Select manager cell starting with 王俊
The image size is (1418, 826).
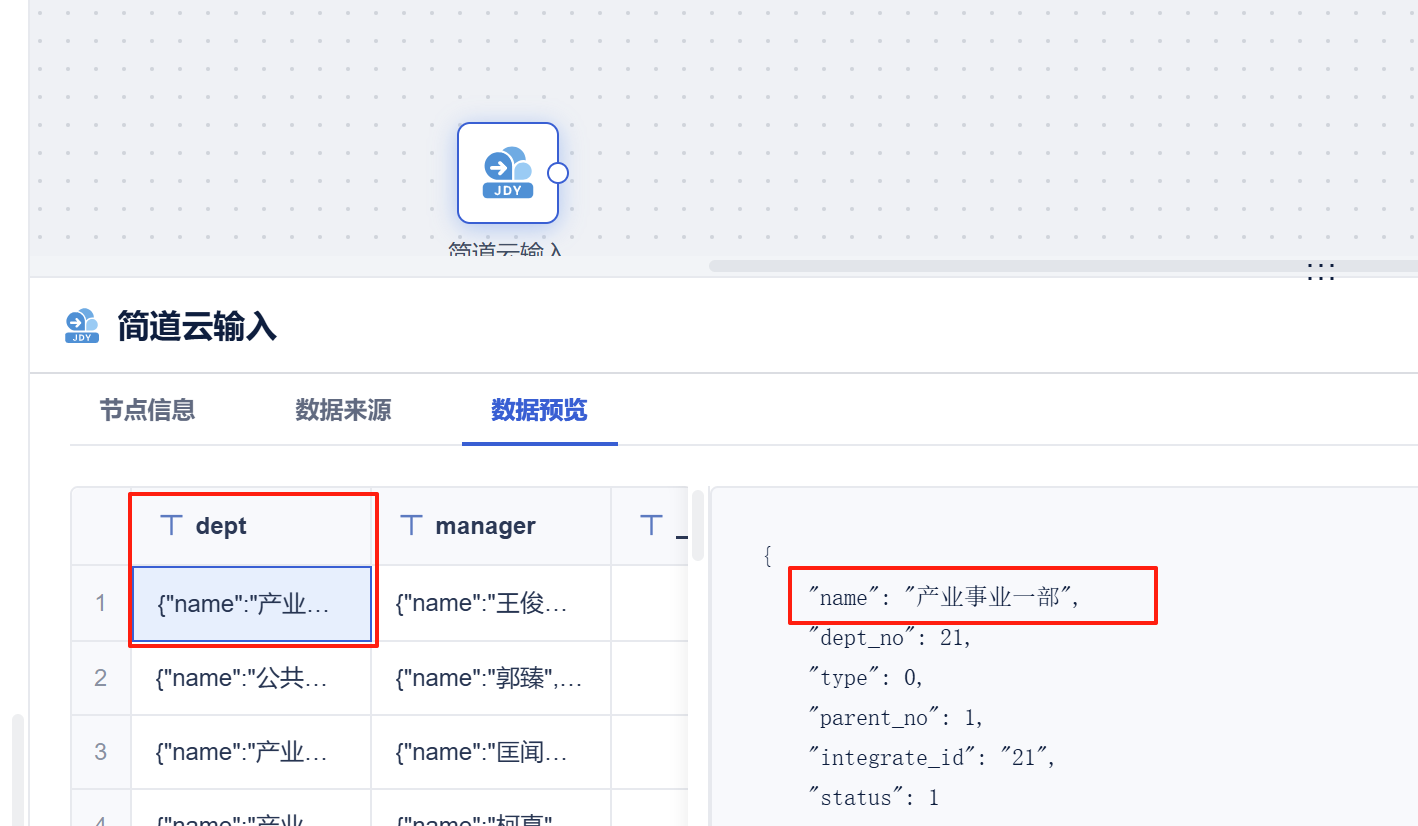pyautogui.click(x=491, y=604)
